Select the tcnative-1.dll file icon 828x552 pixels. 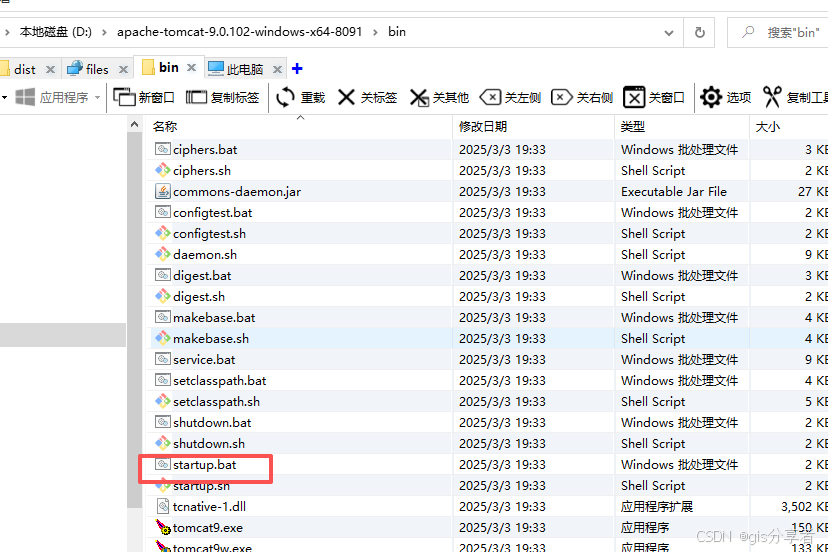(163, 507)
